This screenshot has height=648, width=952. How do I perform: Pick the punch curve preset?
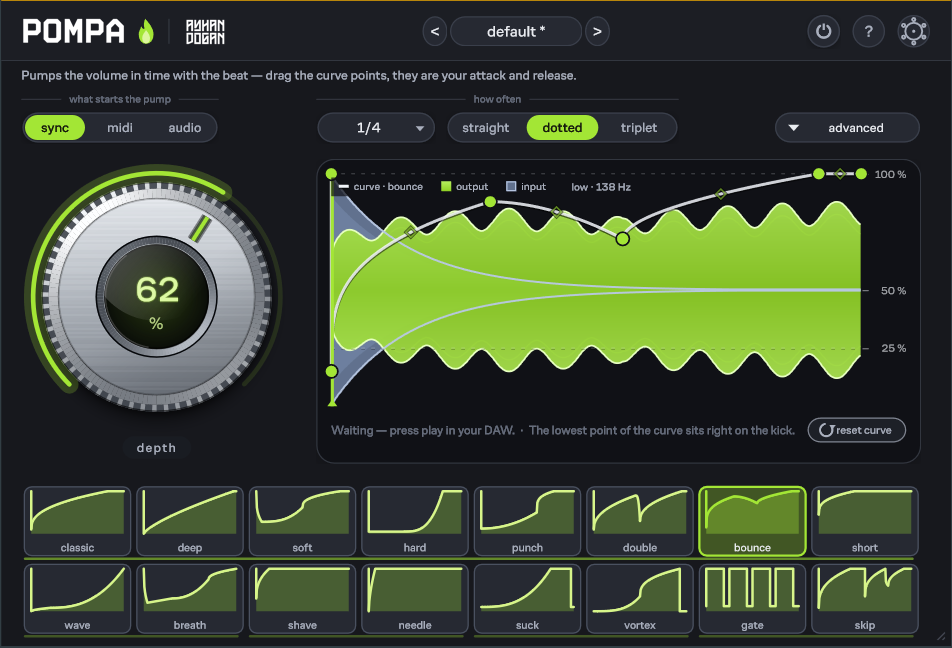(x=527, y=521)
